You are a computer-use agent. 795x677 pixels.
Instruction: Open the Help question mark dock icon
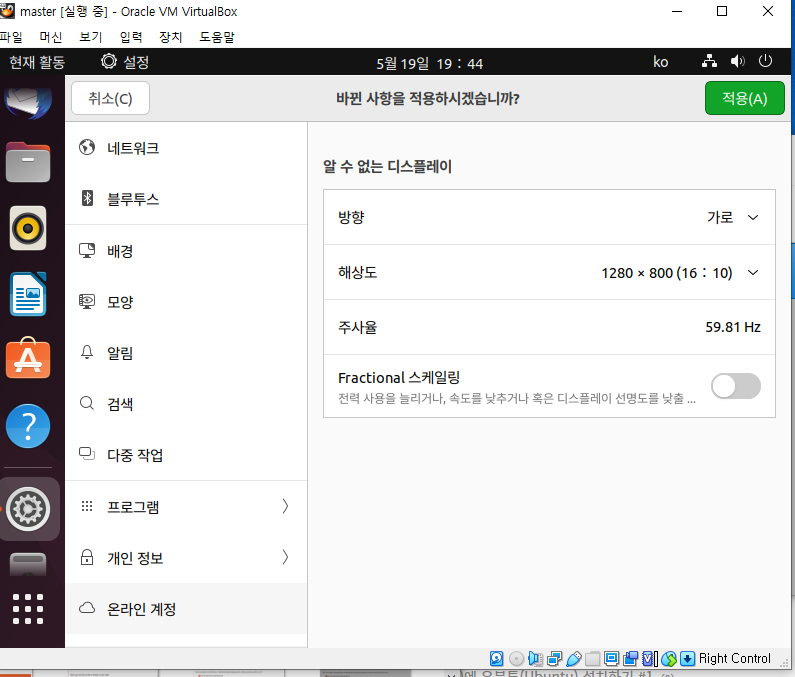[x=28, y=426]
